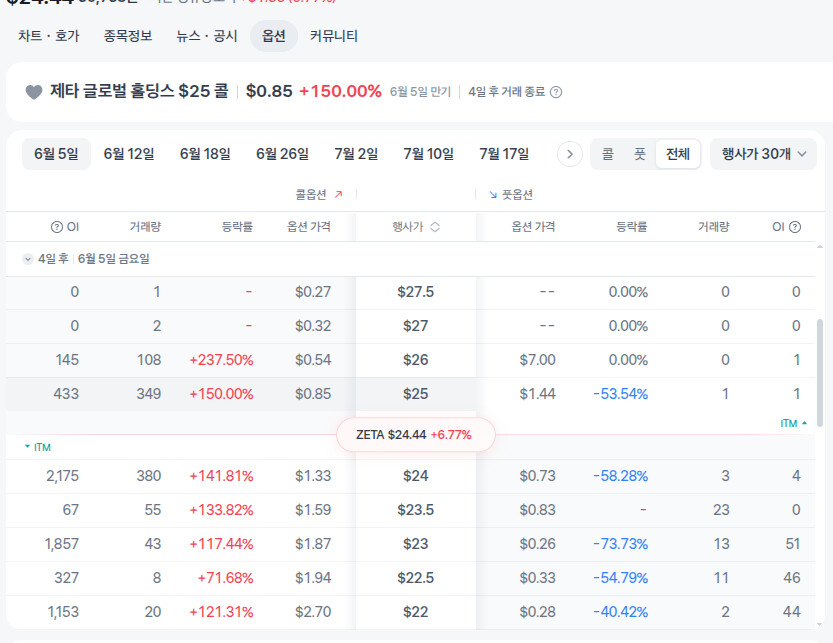833x643 pixels.
Task: Click the $24 strike price cell
Action: point(415,476)
